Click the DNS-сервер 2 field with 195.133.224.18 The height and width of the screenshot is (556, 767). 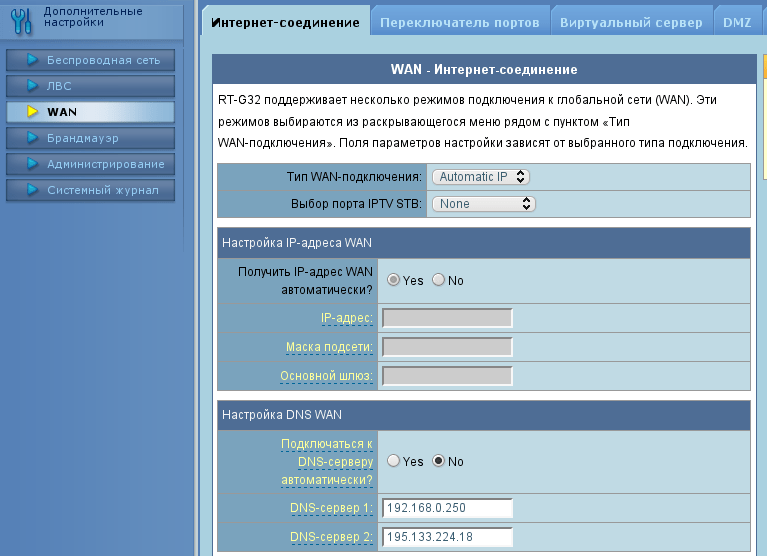click(447, 537)
